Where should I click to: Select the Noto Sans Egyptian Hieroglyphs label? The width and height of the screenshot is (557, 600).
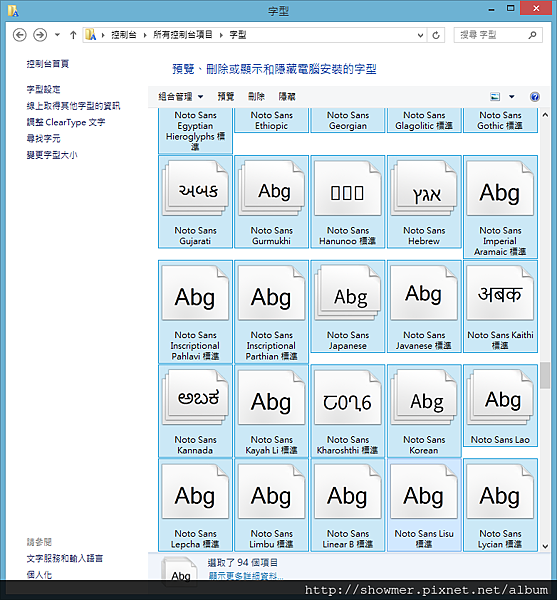[195, 131]
